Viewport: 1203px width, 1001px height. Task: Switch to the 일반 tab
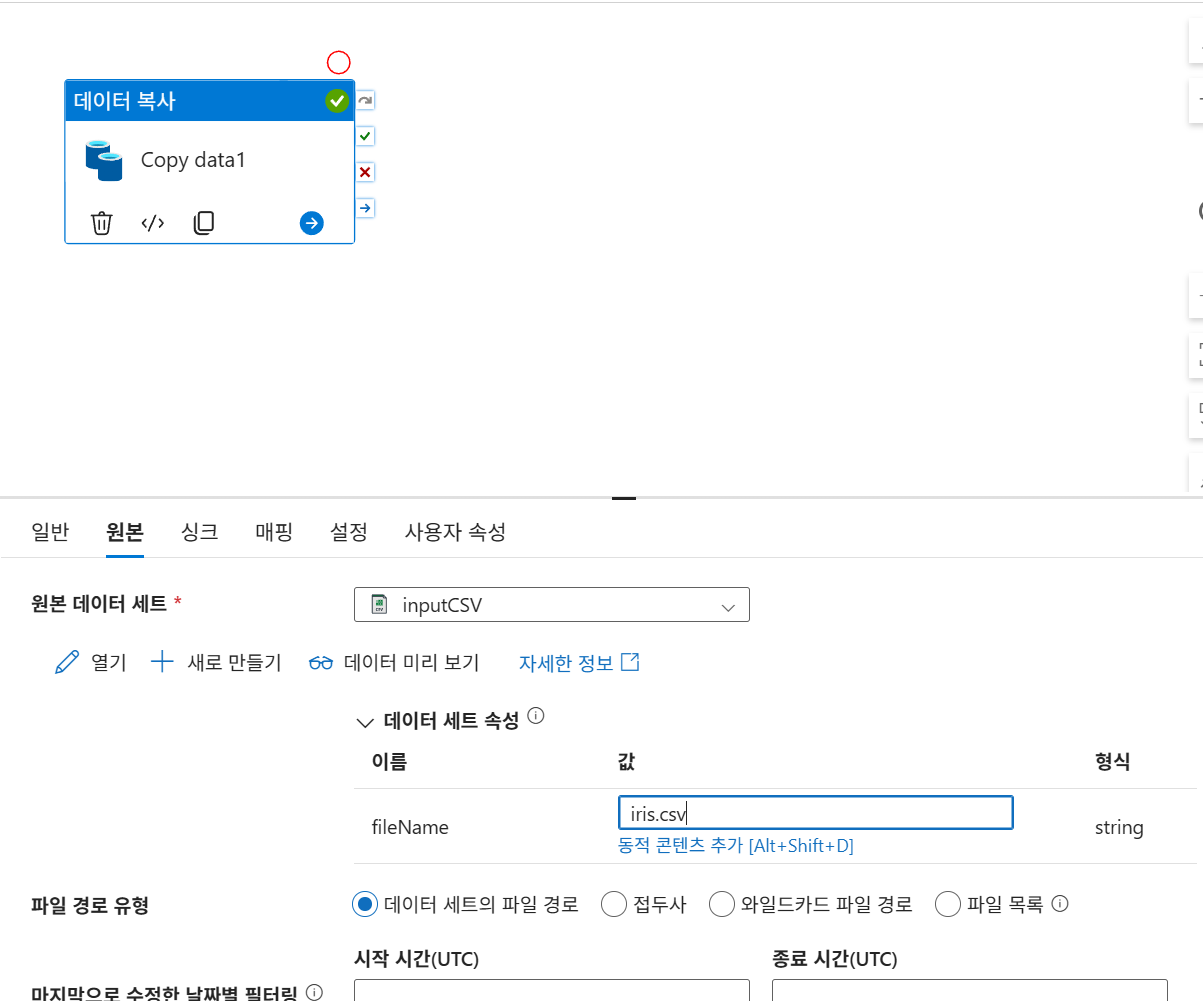[50, 532]
